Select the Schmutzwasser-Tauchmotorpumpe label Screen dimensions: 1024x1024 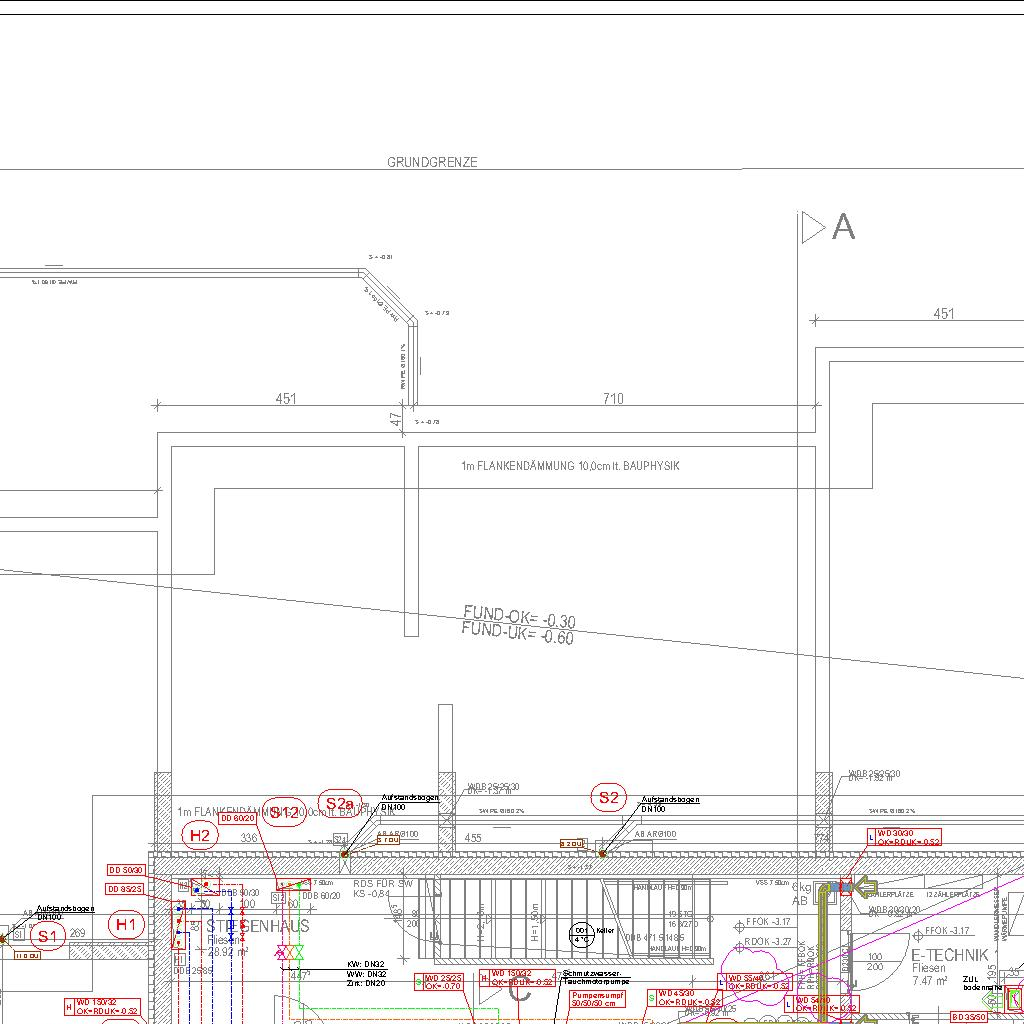[x=596, y=977]
